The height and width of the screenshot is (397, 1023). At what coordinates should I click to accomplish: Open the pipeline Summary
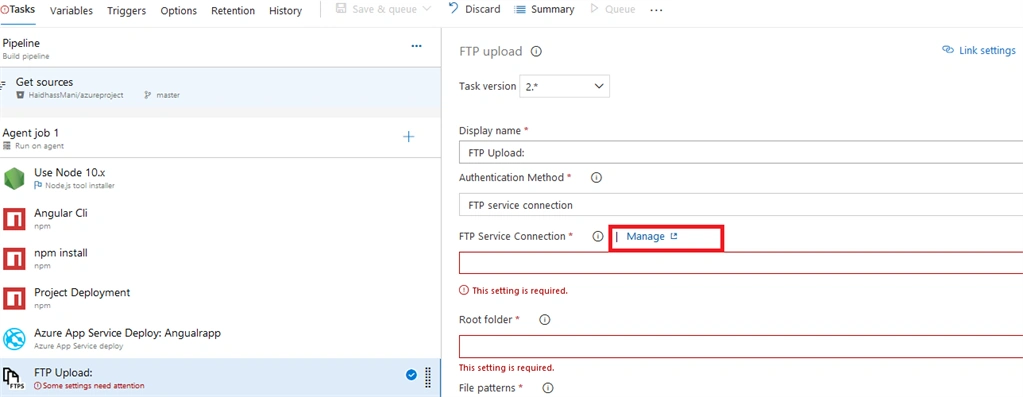544,9
